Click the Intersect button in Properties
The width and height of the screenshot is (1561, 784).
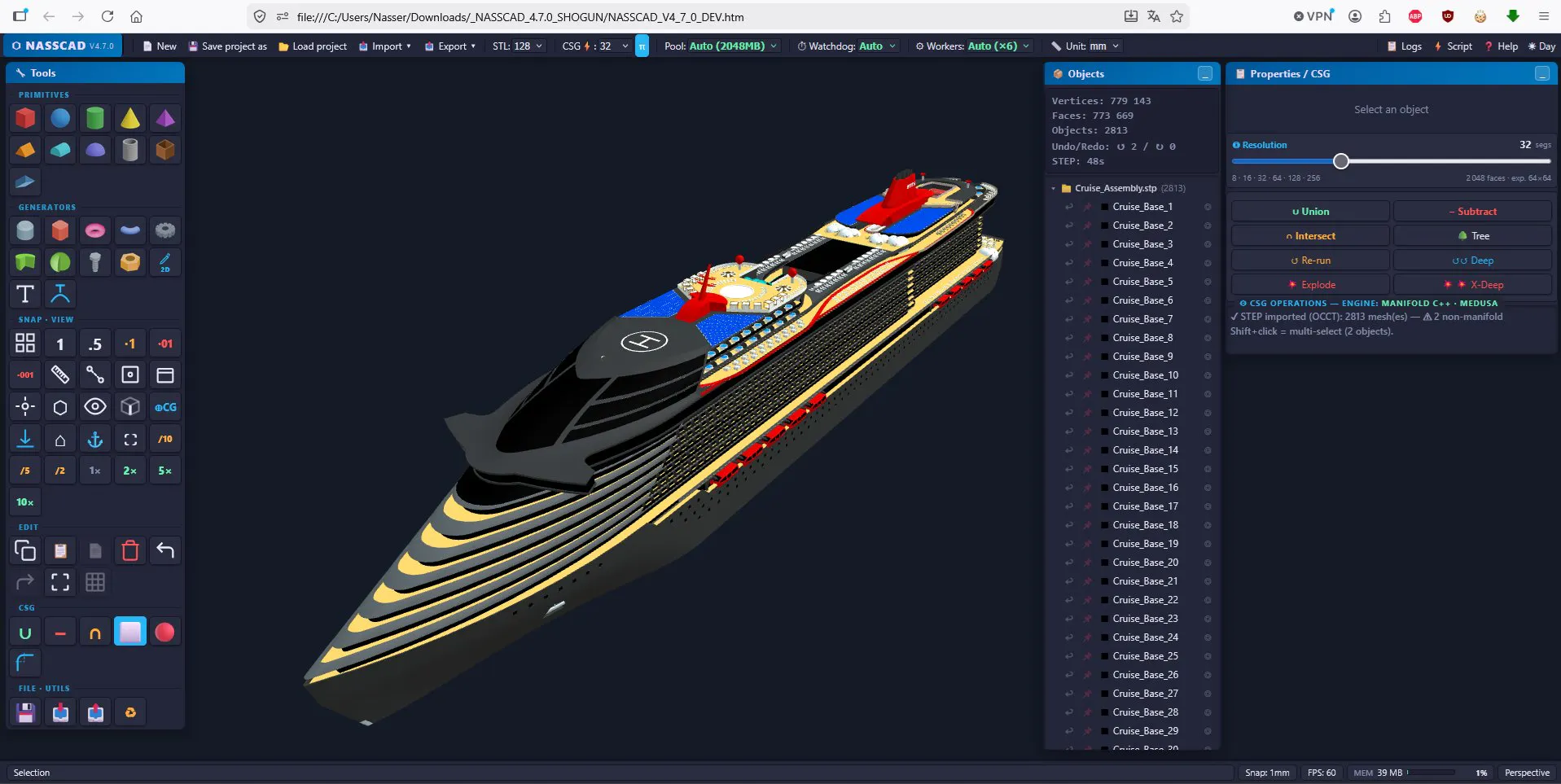pyautogui.click(x=1310, y=236)
